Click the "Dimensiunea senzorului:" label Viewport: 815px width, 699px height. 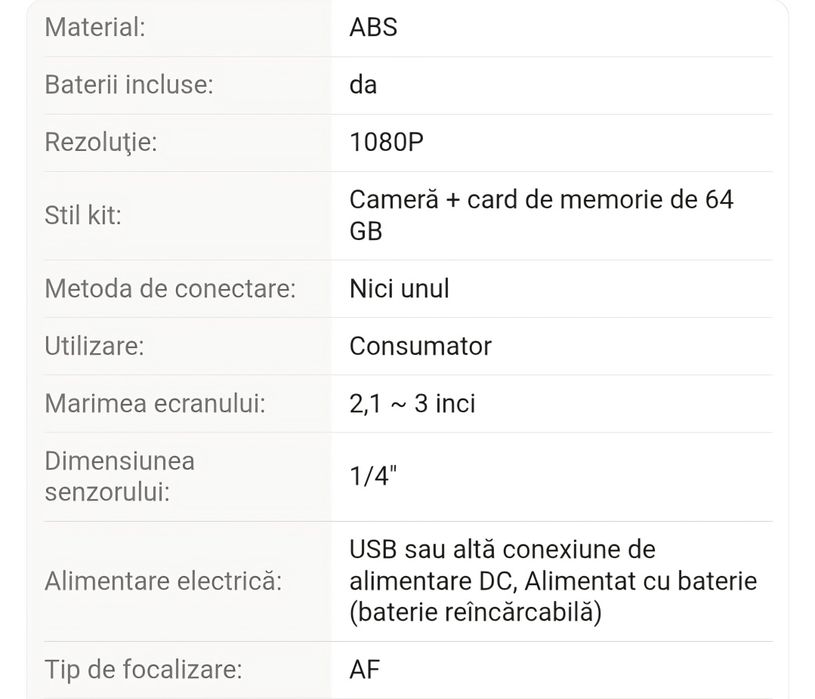[x=120, y=476]
